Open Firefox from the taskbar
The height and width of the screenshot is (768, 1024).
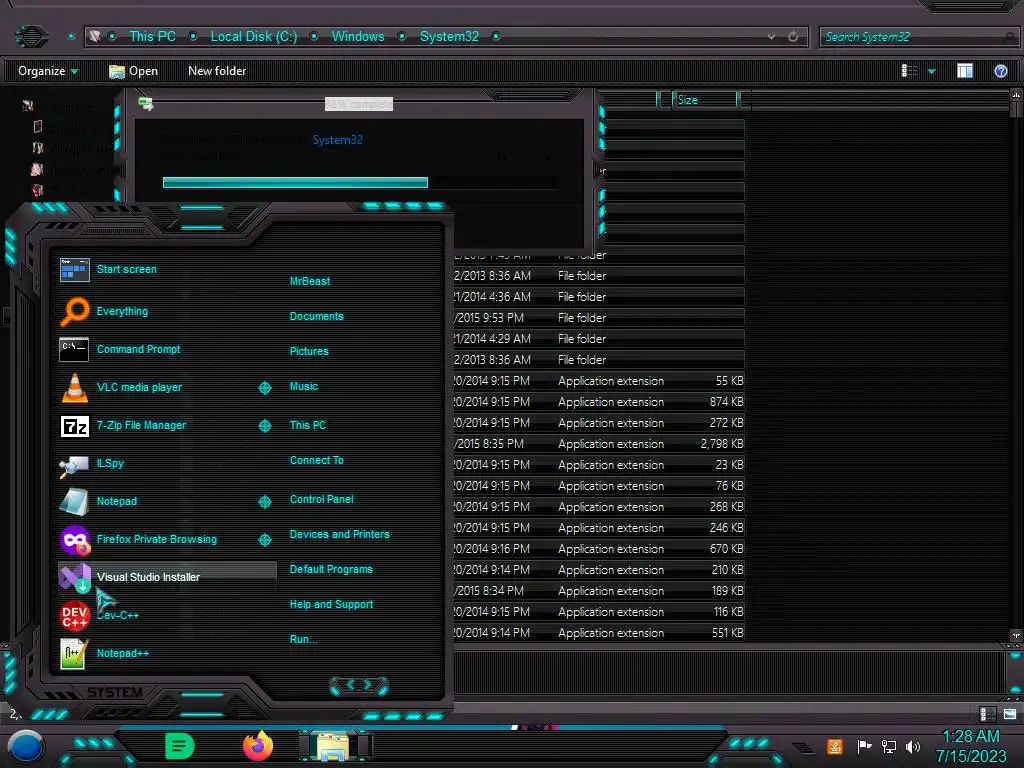point(258,746)
